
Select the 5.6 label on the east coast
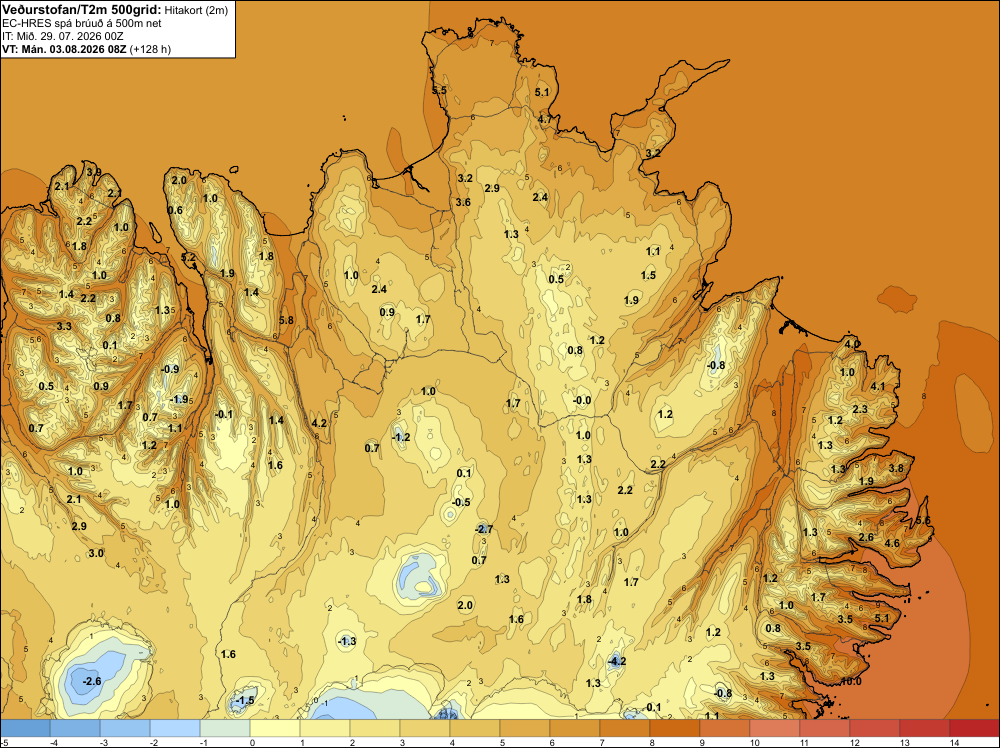[923, 521]
